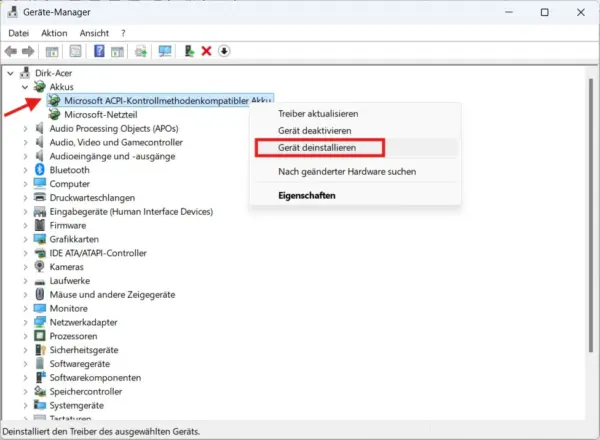Click the Netzwerkadapter icon
This screenshot has width=600, height=440.
[x=39, y=322]
